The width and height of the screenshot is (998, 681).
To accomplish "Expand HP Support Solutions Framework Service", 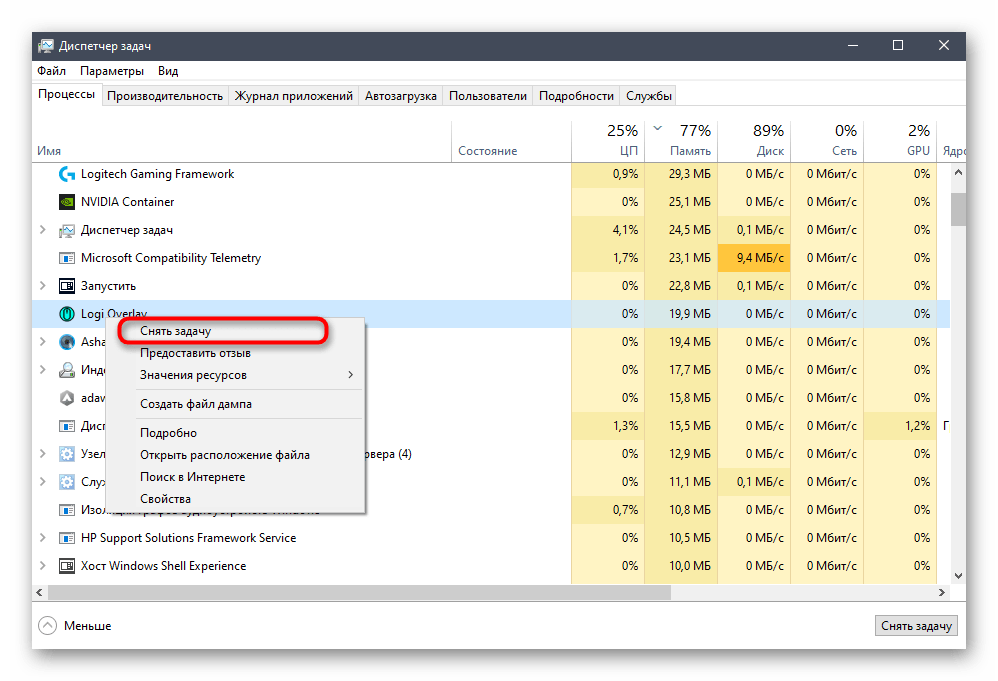I will pyautogui.click(x=43, y=538).
